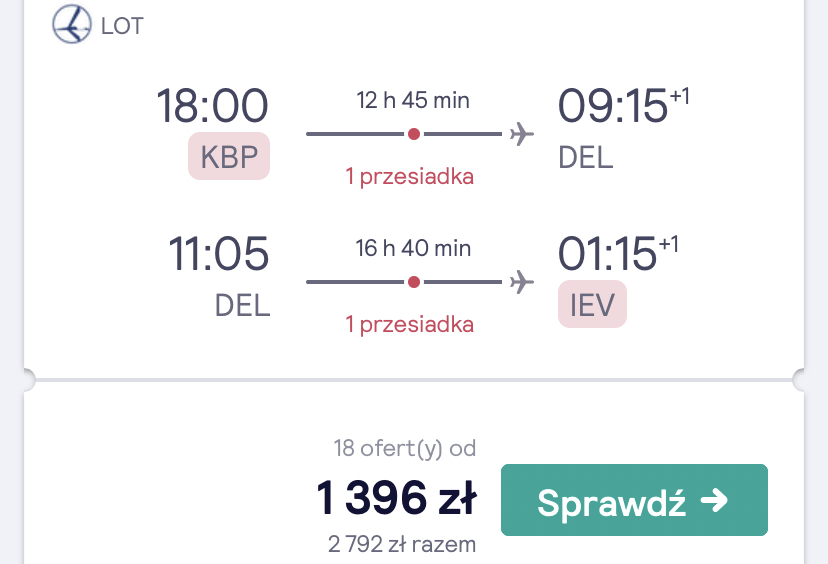Click the red stopover dot on return flight
The height and width of the screenshot is (564, 828).
tap(414, 282)
